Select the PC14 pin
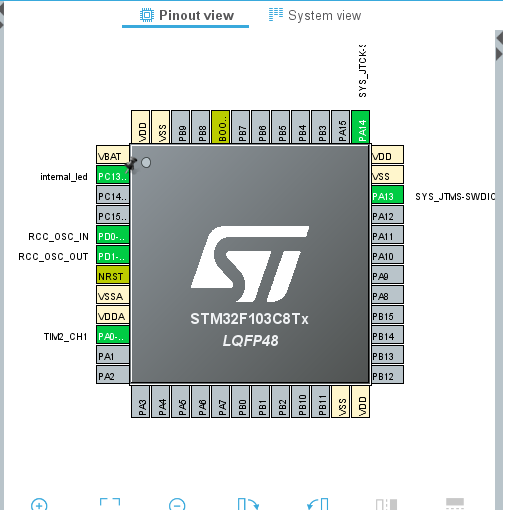The width and height of the screenshot is (508, 510). coord(113,195)
